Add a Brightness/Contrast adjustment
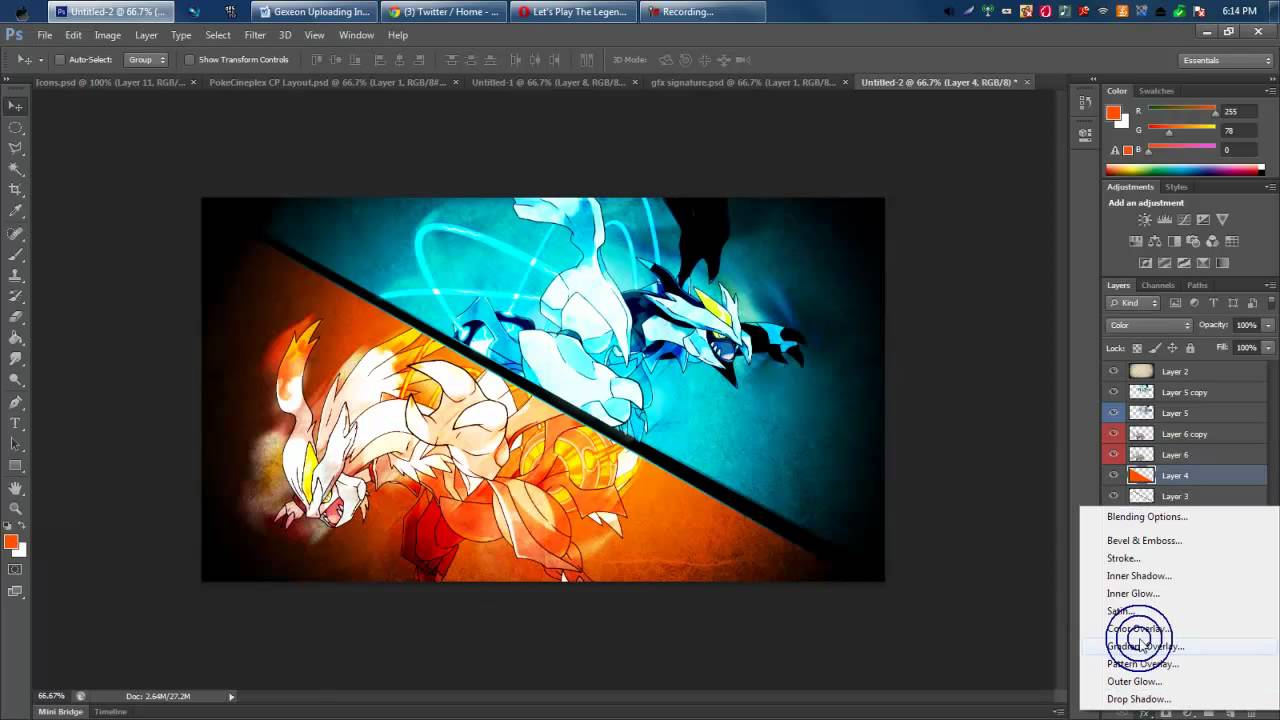The height and width of the screenshot is (720, 1280). 1145,220
